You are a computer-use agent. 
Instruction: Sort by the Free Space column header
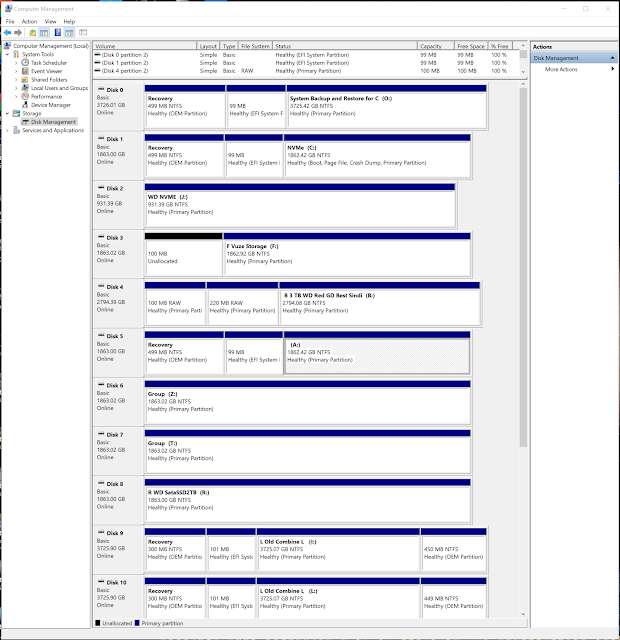tap(471, 46)
